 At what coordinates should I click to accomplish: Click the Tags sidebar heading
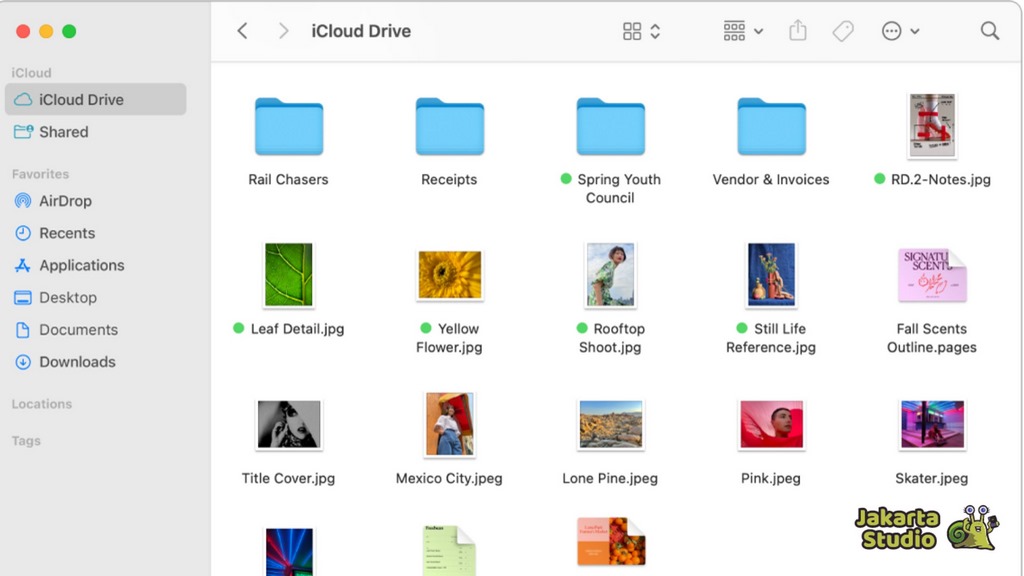26,441
